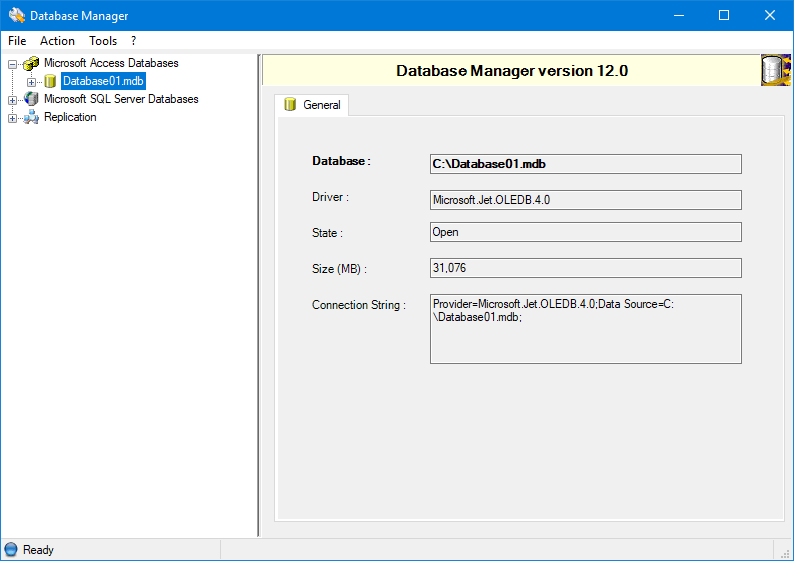
Task: Click the Microsoft Access Databases folder icon
Action: (31, 63)
